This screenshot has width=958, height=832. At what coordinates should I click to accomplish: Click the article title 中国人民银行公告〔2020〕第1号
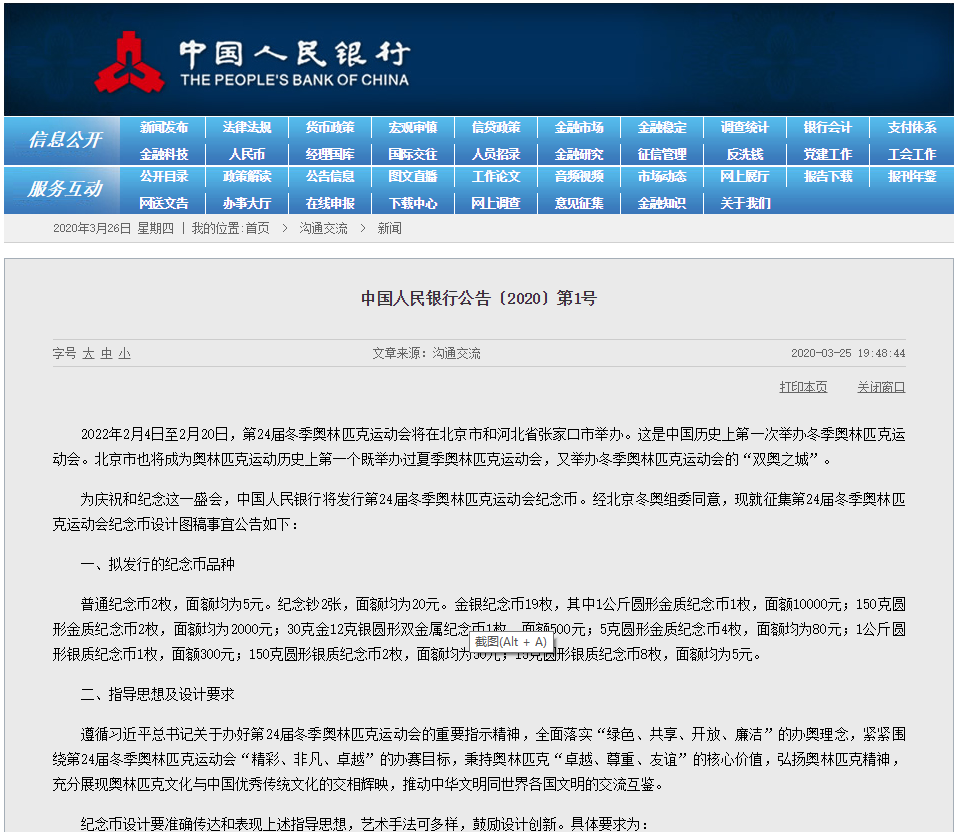(479, 298)
